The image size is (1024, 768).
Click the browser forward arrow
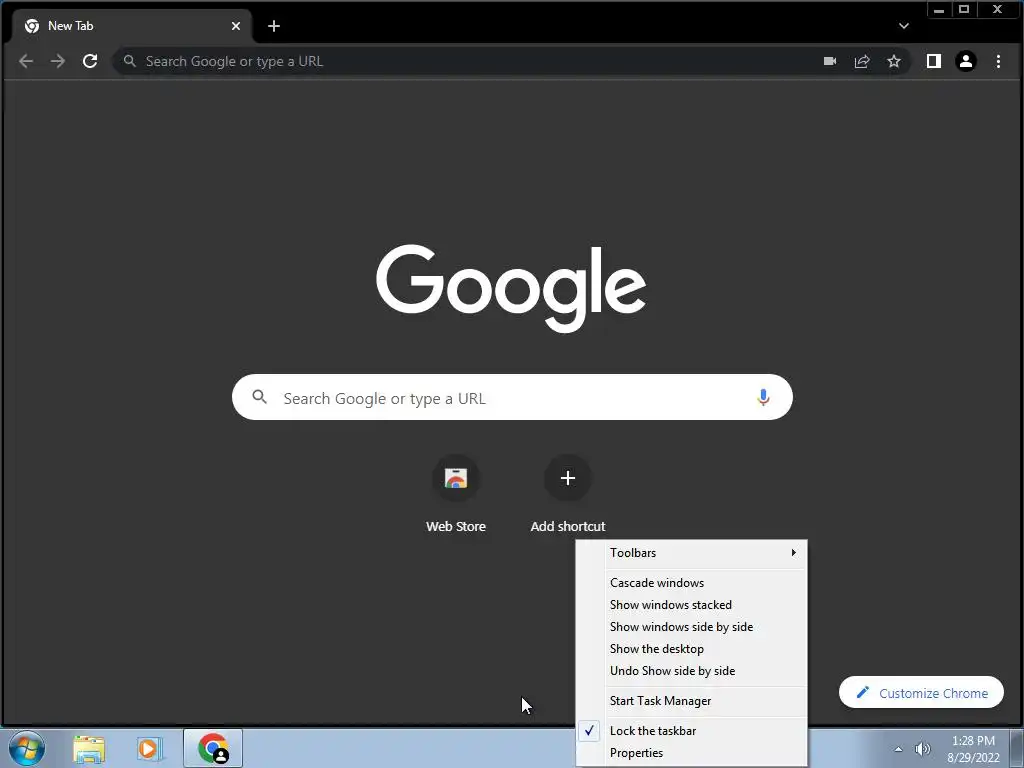57,61
